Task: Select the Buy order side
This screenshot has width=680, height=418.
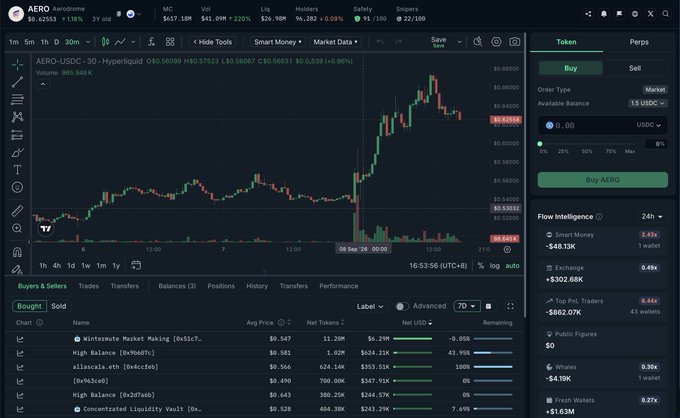Action: click(x=571, y=68)
